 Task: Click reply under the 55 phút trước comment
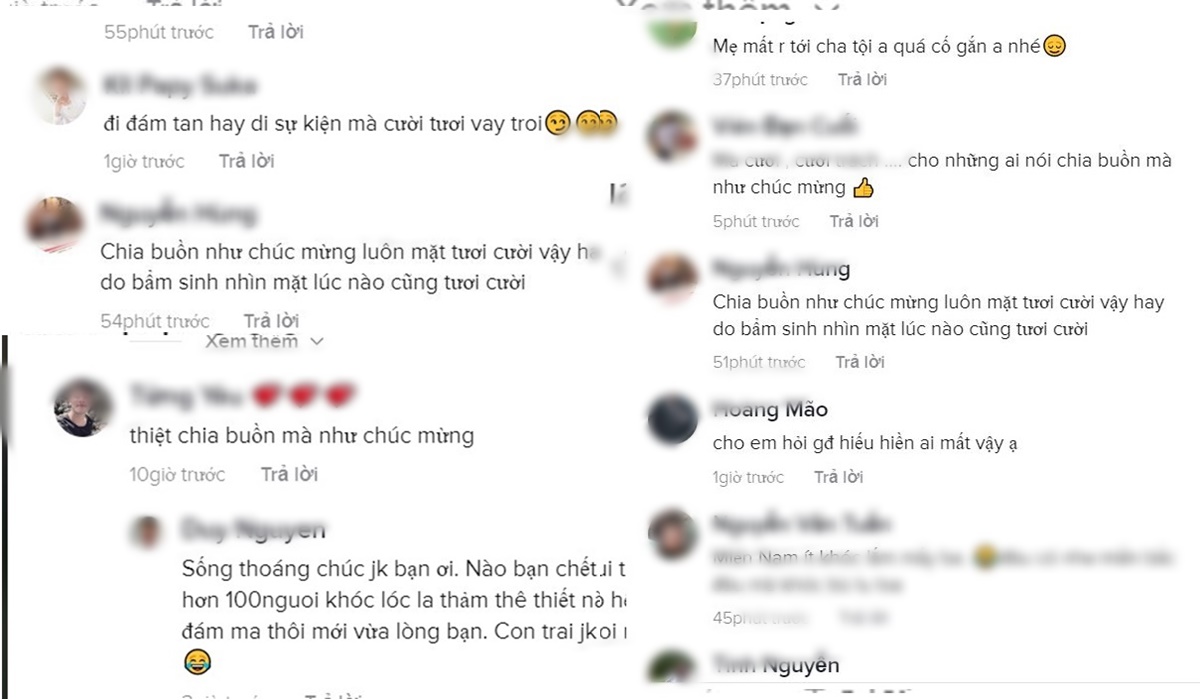click(276, 32)
